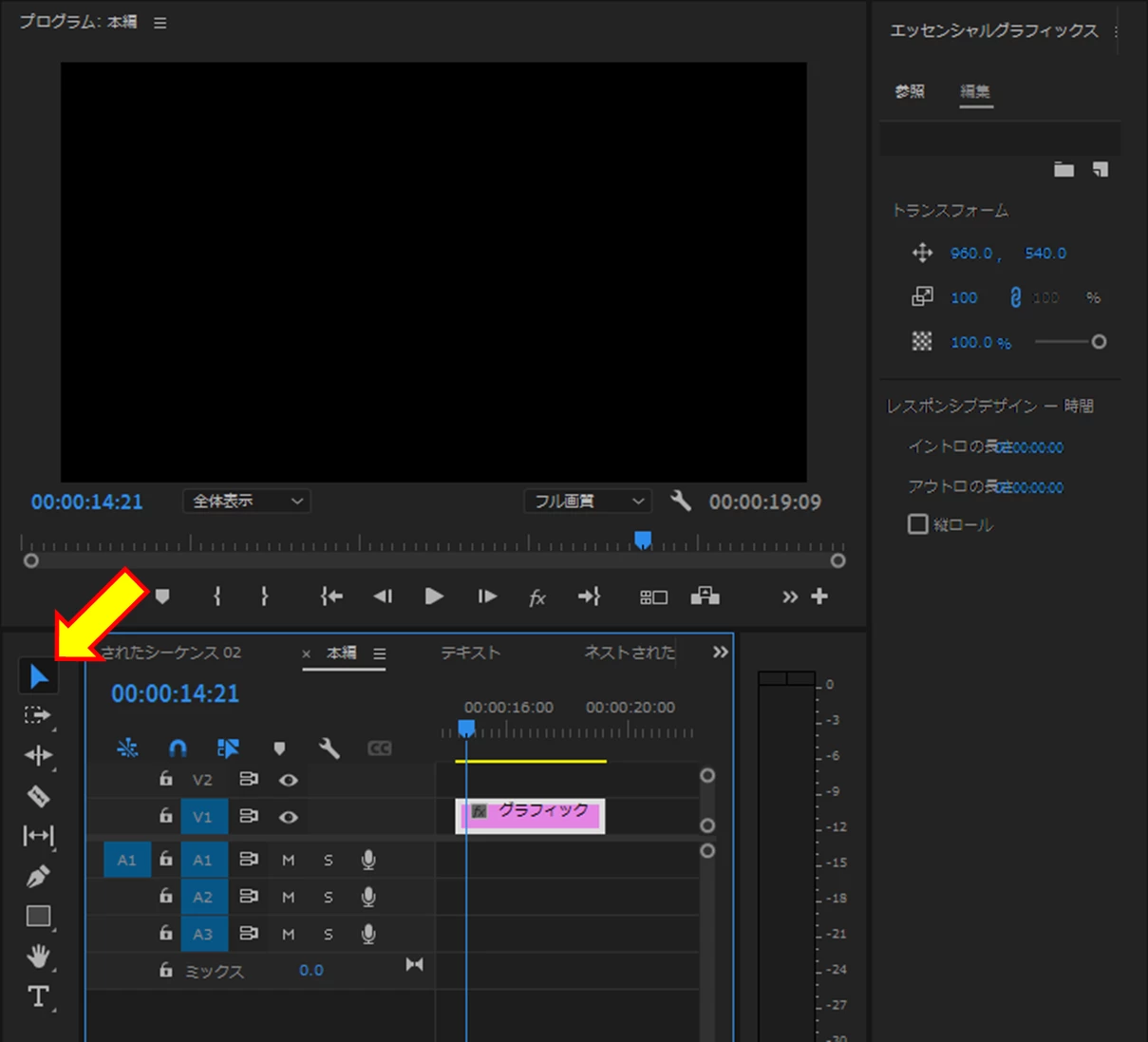The height and width of the screenshot is (1042, 1148).
Task: Switch to the テキスト sequence tab
Action: [470, 653]
